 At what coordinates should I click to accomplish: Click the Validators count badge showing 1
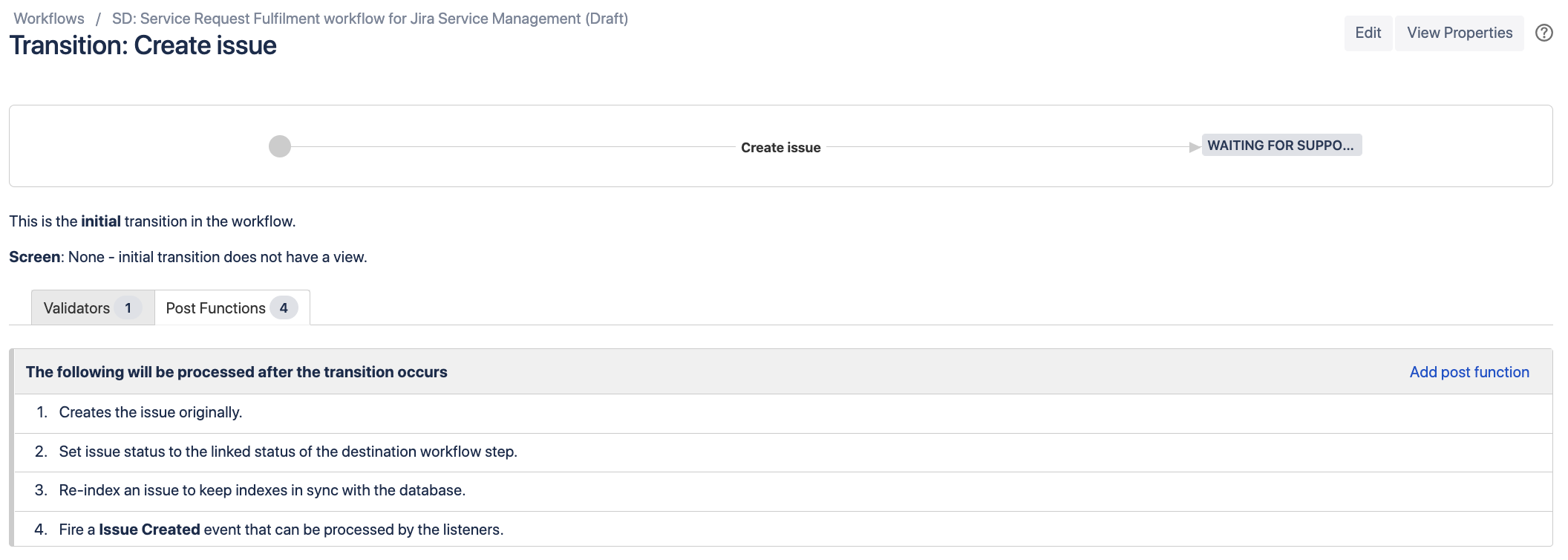(128, 308)
